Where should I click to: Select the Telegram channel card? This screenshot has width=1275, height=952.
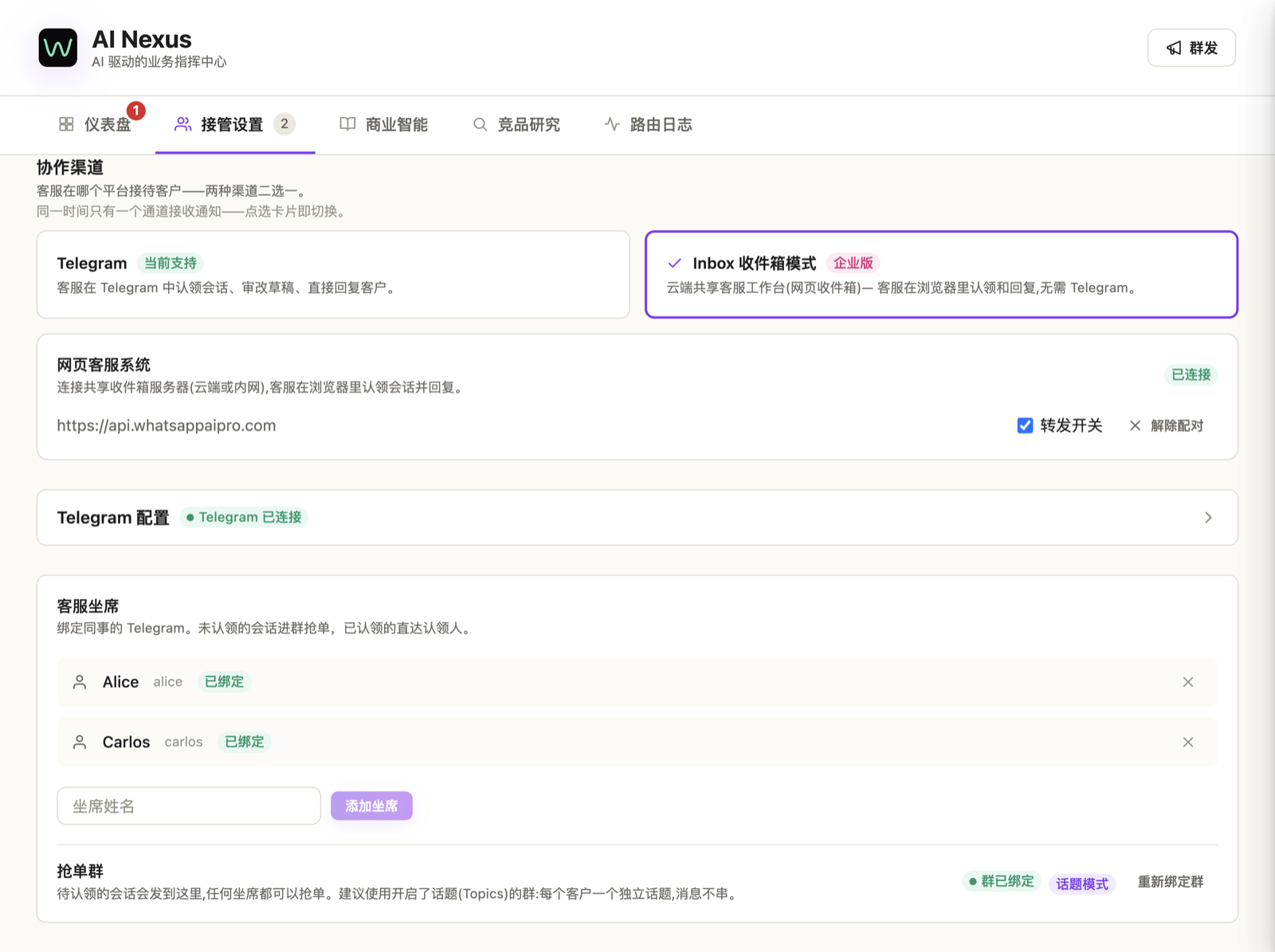(333, 275)
